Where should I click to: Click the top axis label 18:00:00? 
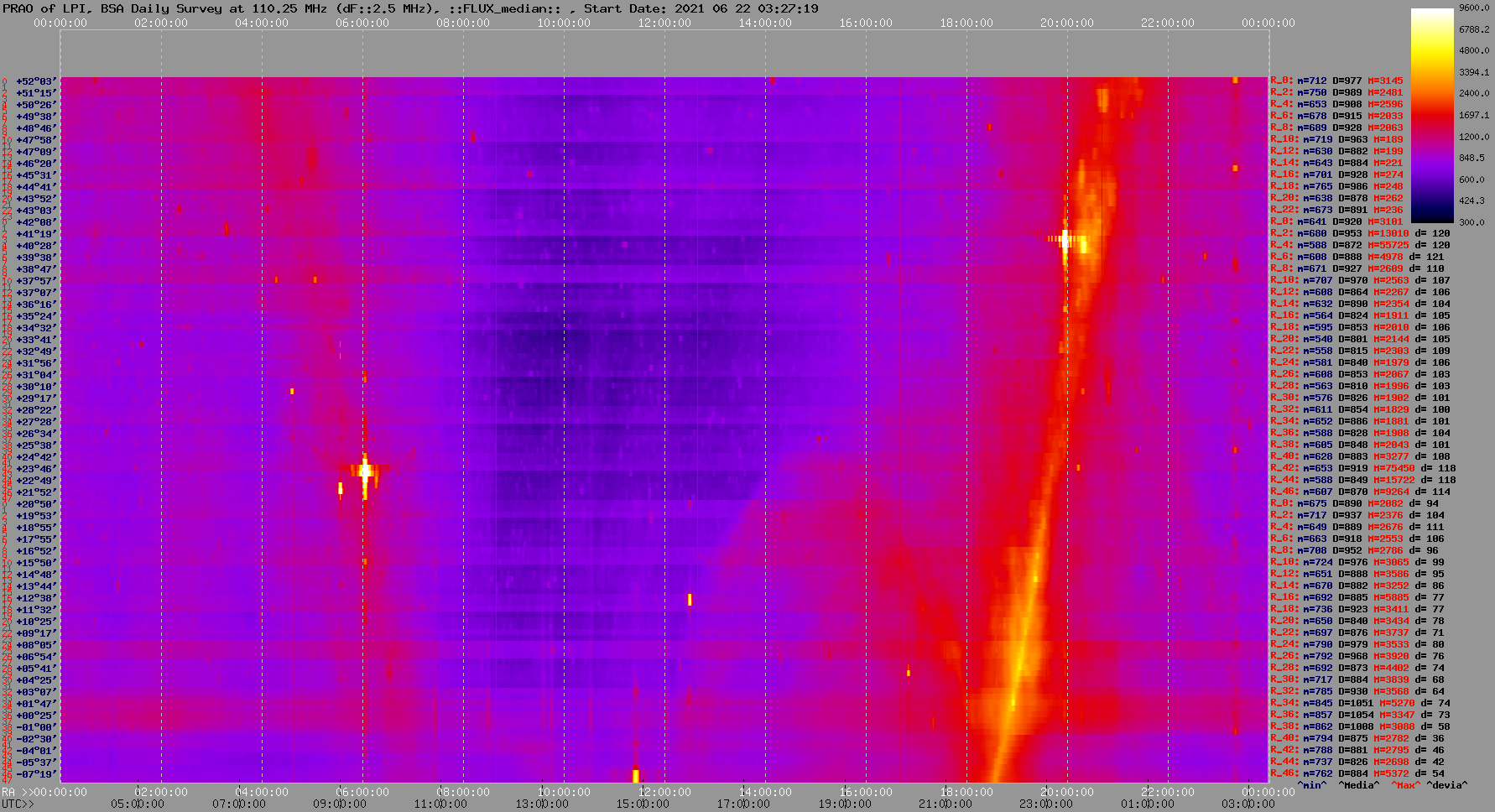(966, 23)
